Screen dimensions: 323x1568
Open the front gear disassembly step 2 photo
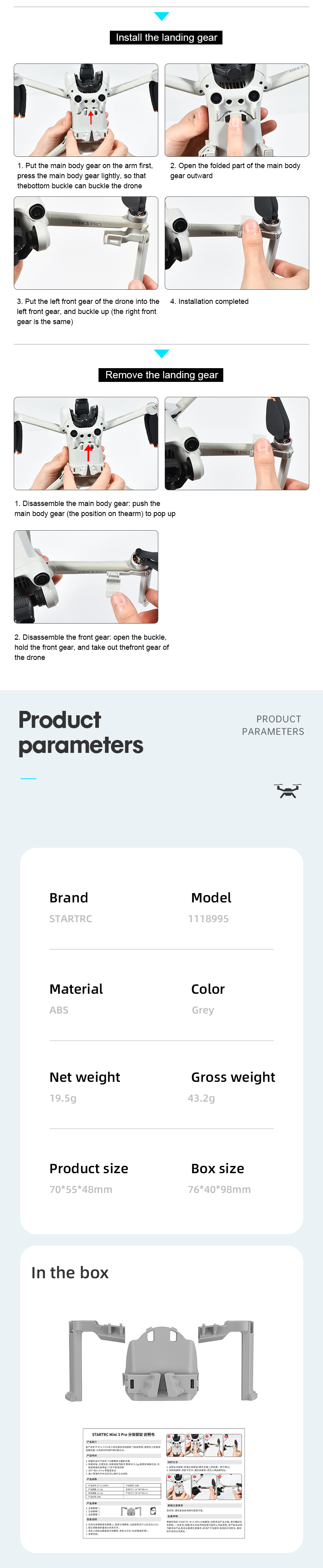tap(86, 576)
